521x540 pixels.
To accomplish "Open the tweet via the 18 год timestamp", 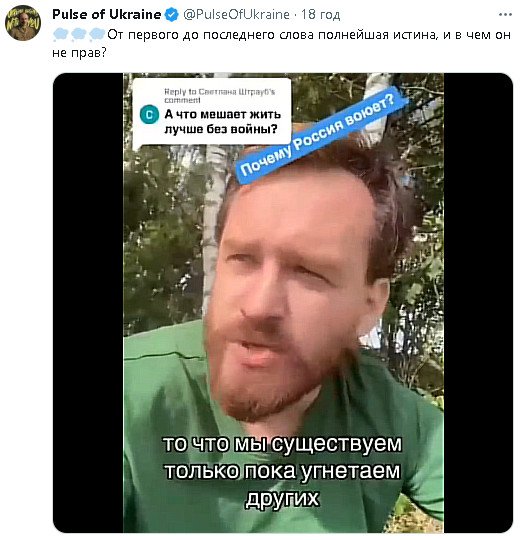I will [321, 14].
